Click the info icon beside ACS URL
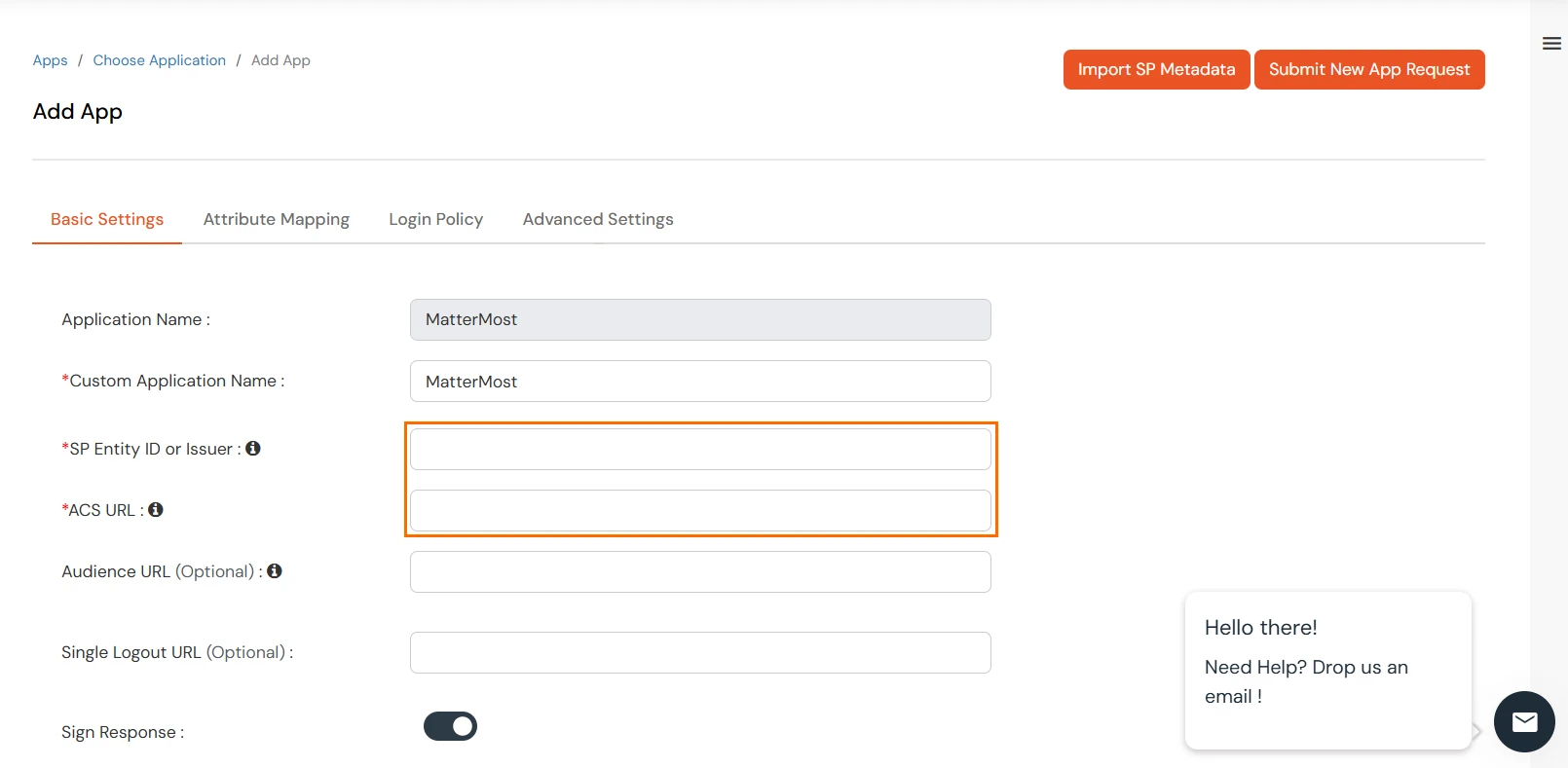Viewport: 1568px width, 768px height. pos(156,509)
